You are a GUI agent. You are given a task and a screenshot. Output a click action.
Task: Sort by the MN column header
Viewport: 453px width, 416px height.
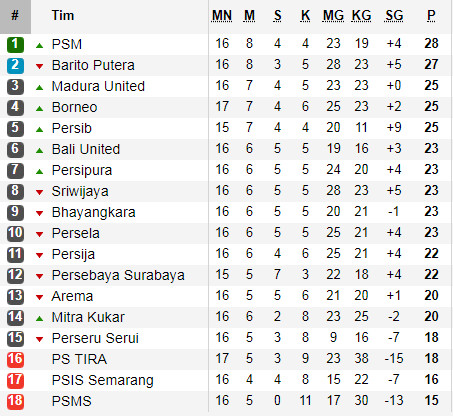coord(222,16)
